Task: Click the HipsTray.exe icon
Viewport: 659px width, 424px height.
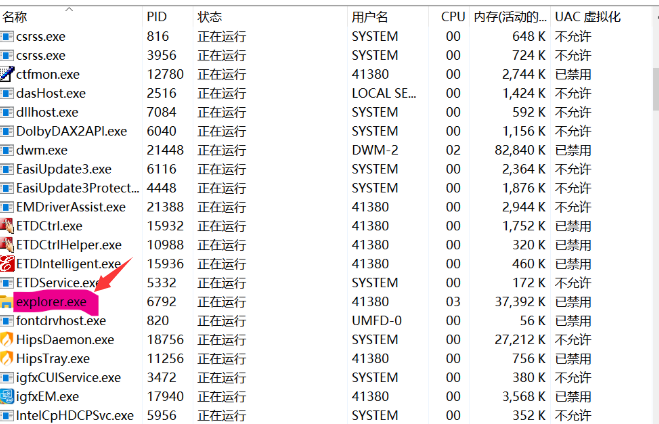Action: point(7,359)
